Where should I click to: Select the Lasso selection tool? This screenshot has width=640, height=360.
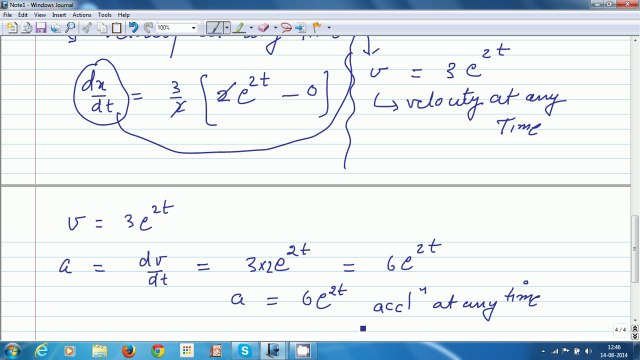[x=286, y=28]
